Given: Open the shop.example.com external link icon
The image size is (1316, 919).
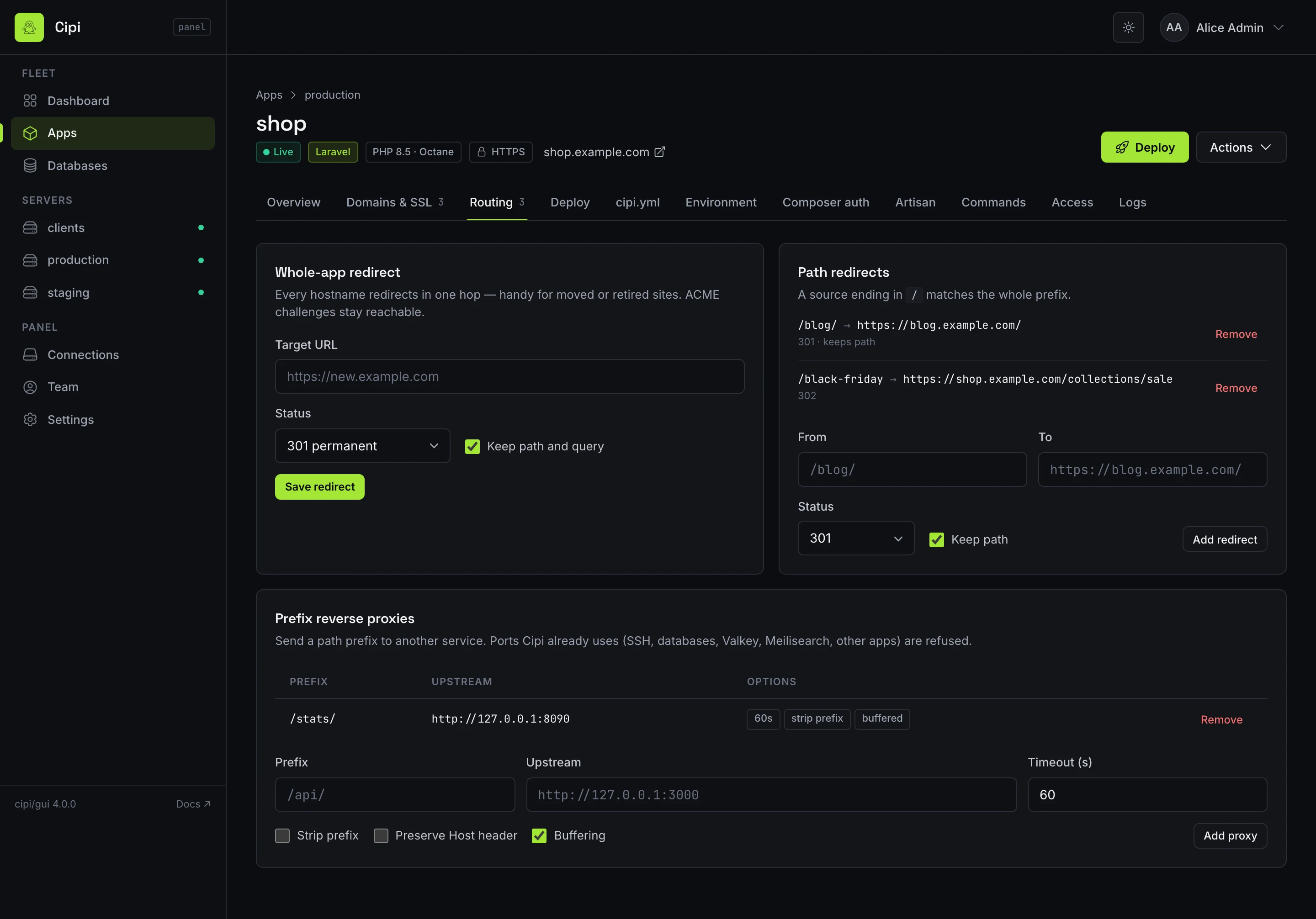Looking at the screenshot, I should point(660,152).
